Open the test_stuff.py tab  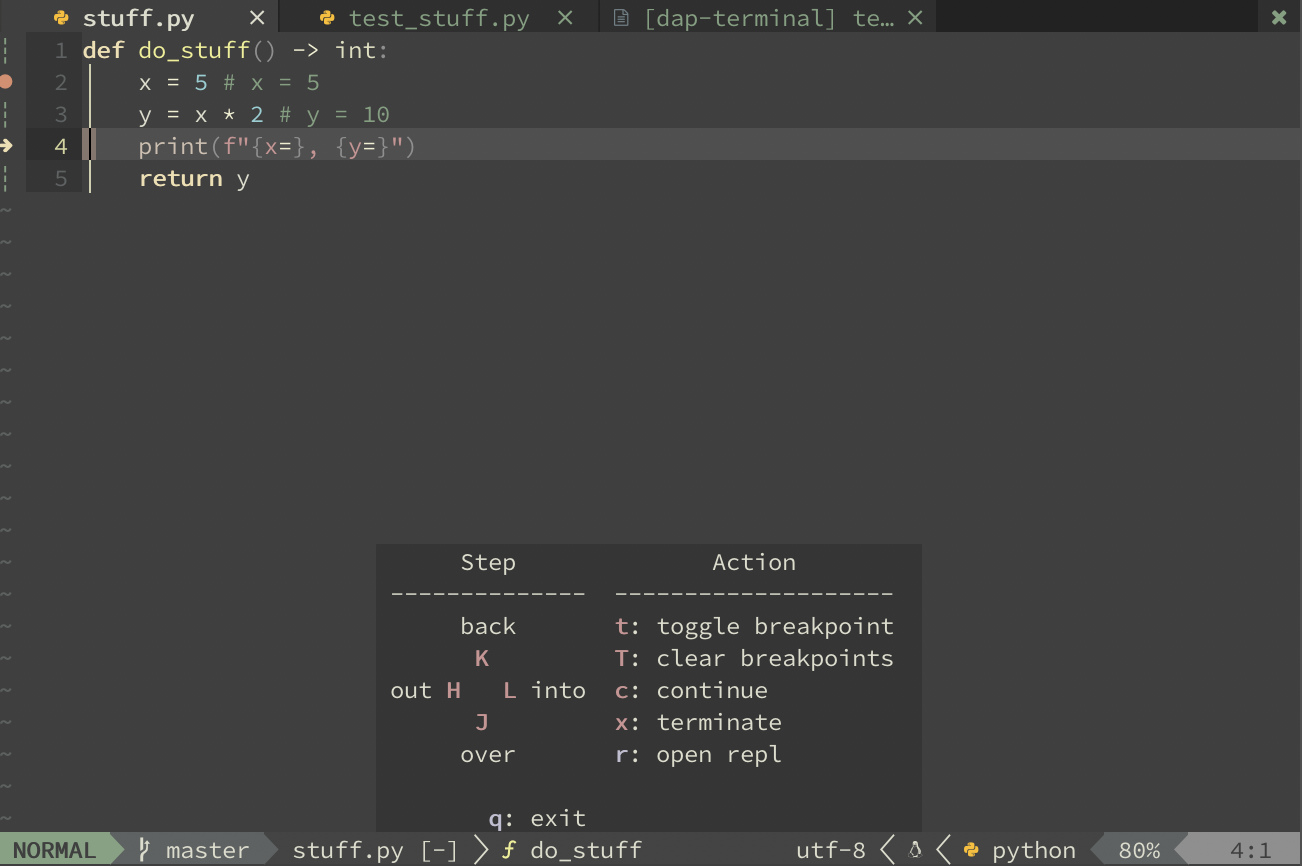click(439, 18)
